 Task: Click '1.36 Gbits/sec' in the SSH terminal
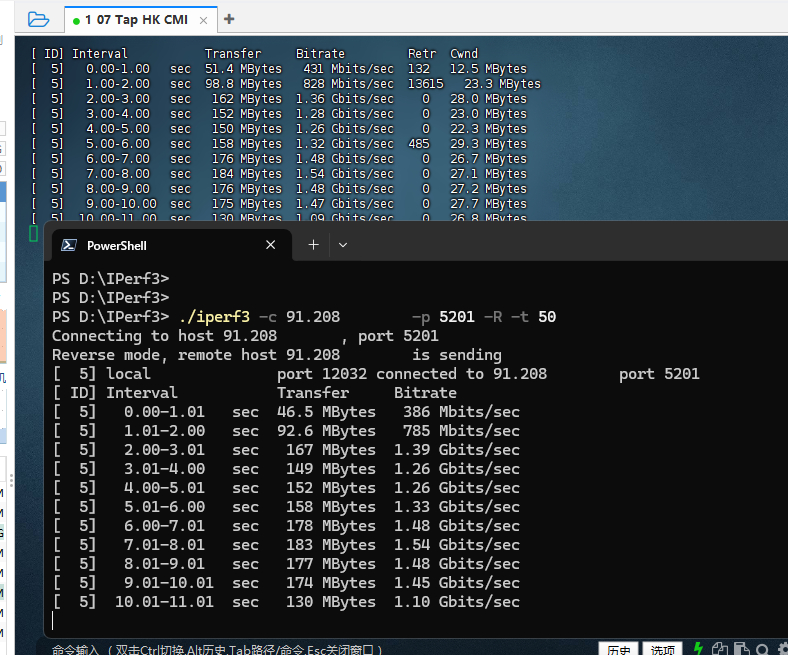point(345,99)
